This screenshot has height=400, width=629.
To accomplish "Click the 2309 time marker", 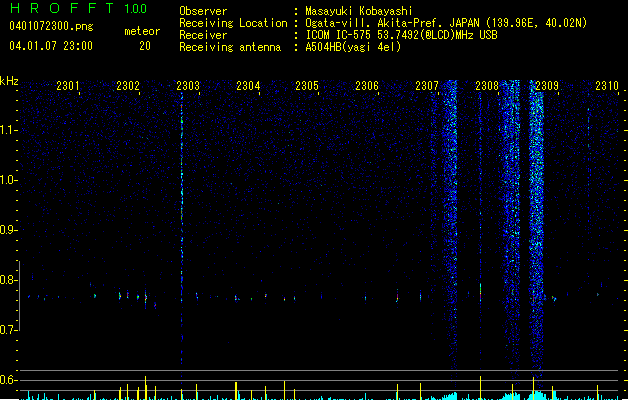I will coord(547,86).
